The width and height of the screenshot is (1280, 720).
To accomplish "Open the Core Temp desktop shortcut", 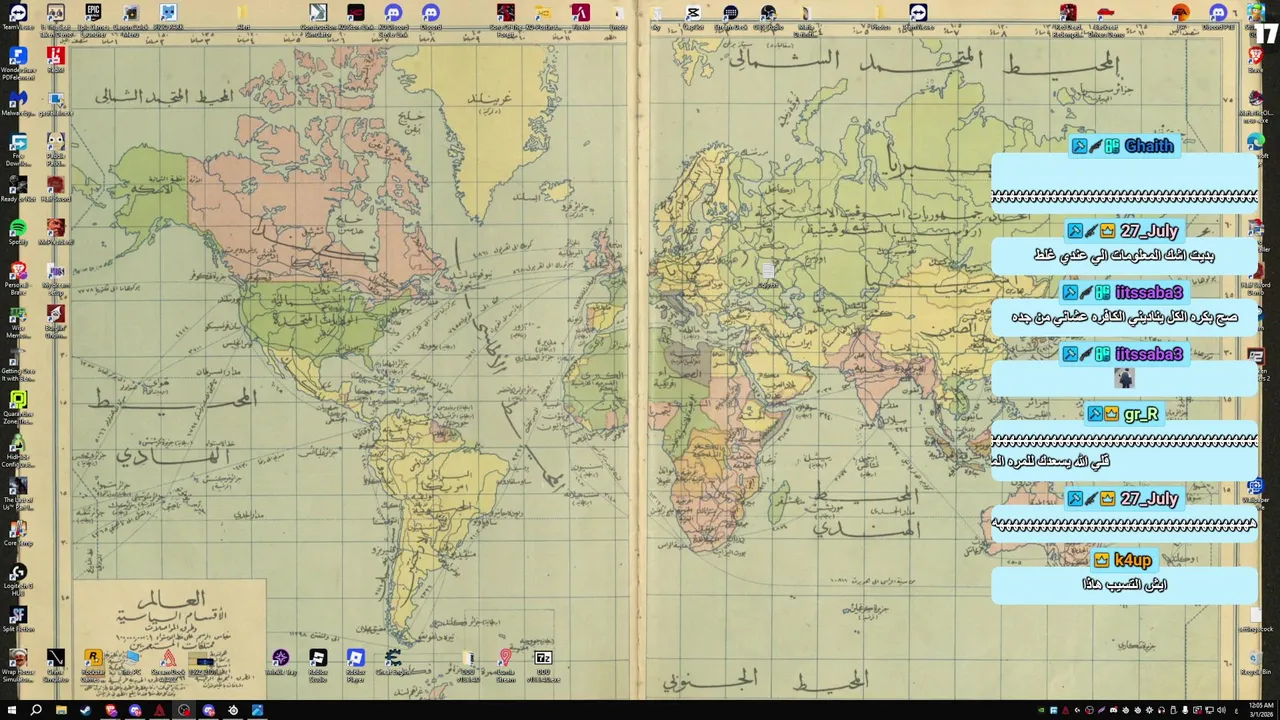I will click(18, 533).
